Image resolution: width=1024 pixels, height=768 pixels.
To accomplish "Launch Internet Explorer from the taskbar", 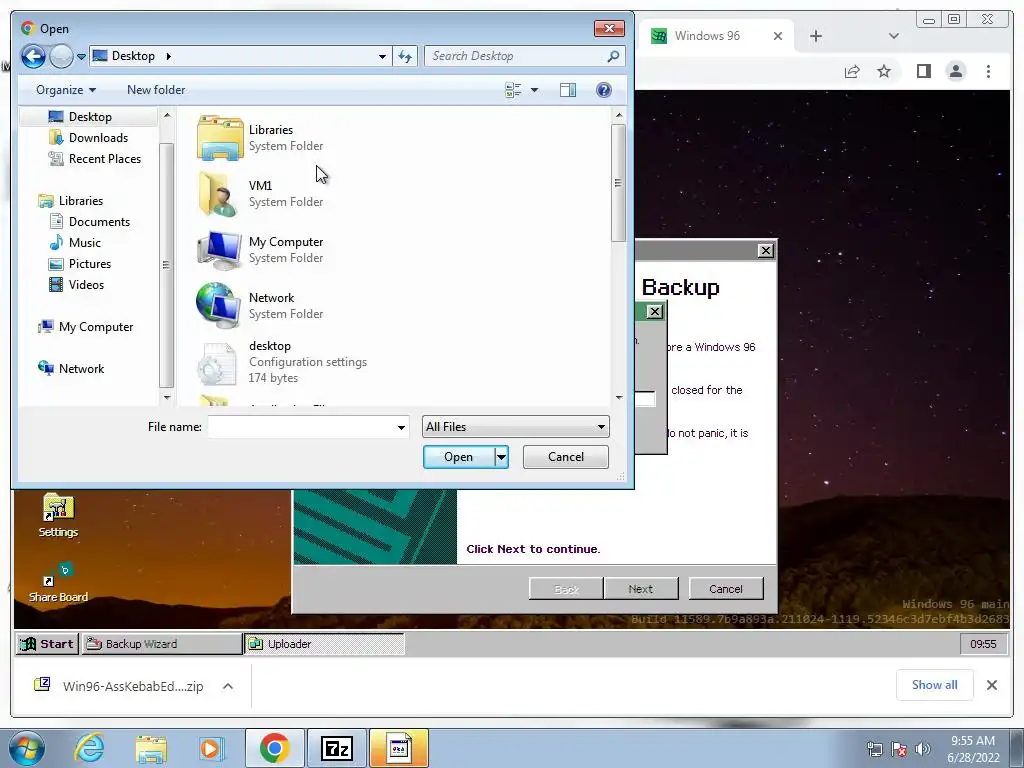I will pos(89,748).
